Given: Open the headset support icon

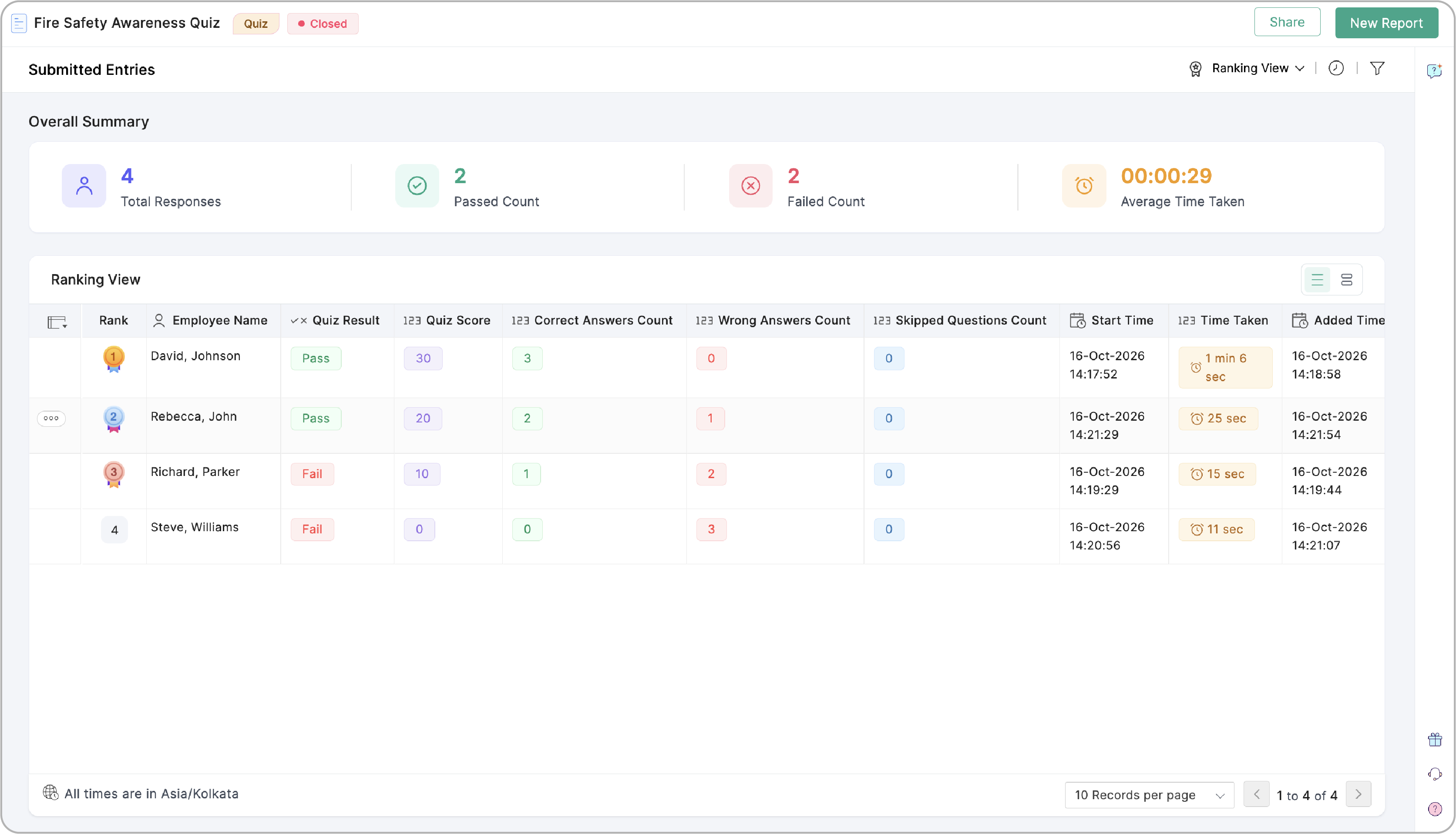Looking at the screenshot, I should [x=1435, y=774].
